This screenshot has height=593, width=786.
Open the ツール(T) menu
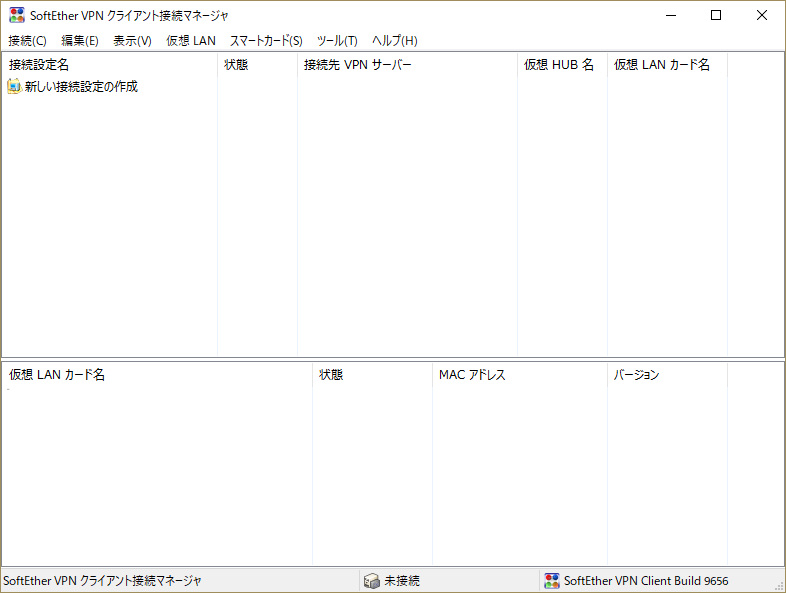pyautogui.click(x=337, y=41)
